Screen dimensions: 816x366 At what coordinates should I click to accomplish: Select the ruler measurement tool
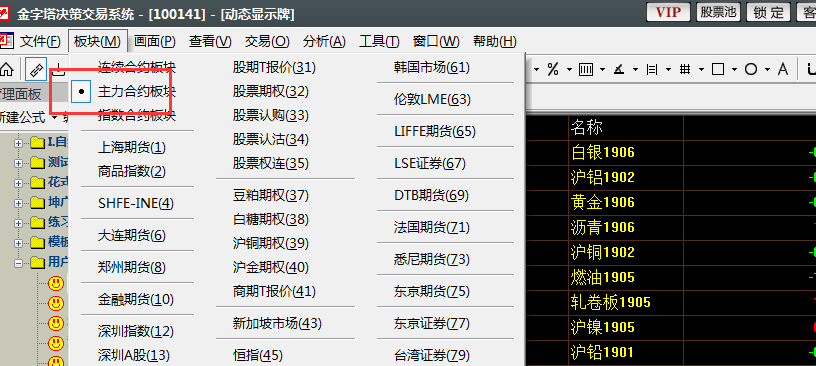pos(36,69)
